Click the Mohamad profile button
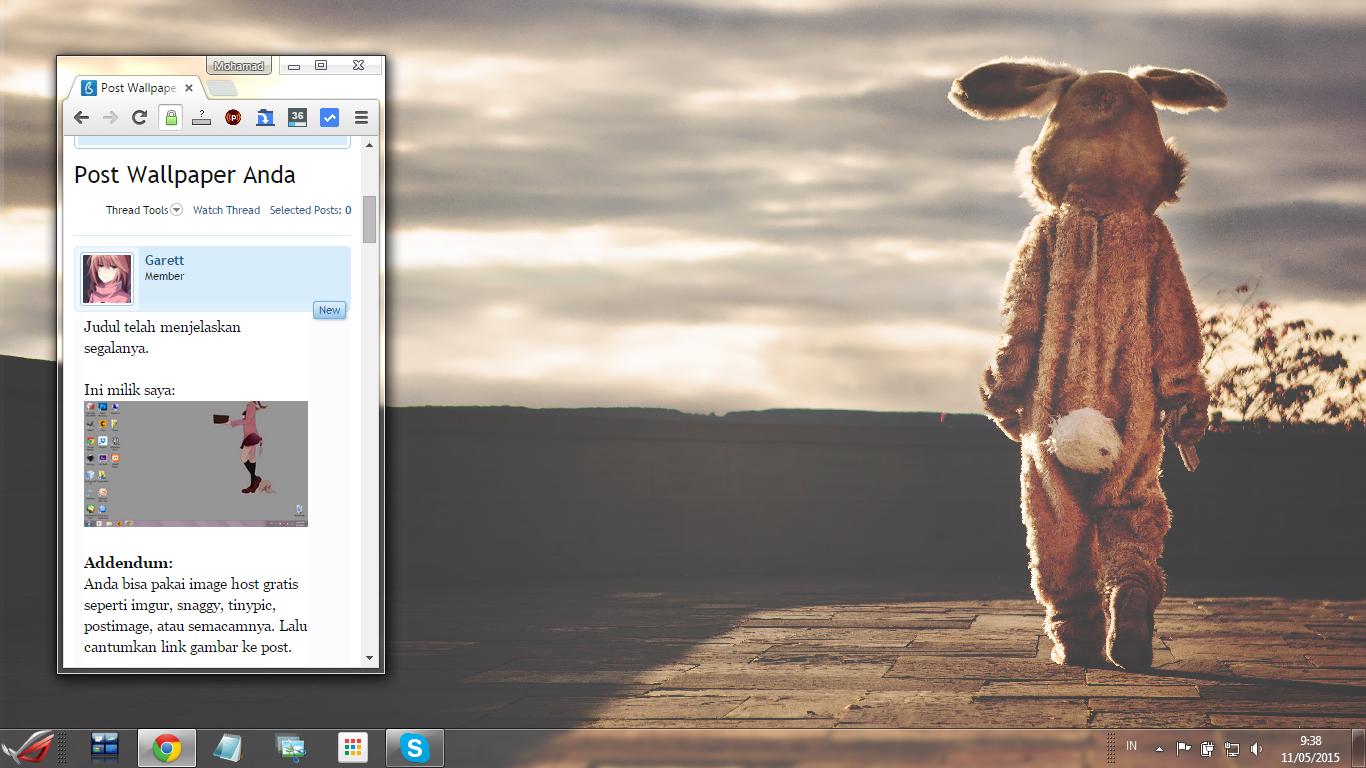Screen dimensions: 1366x768 239,66
